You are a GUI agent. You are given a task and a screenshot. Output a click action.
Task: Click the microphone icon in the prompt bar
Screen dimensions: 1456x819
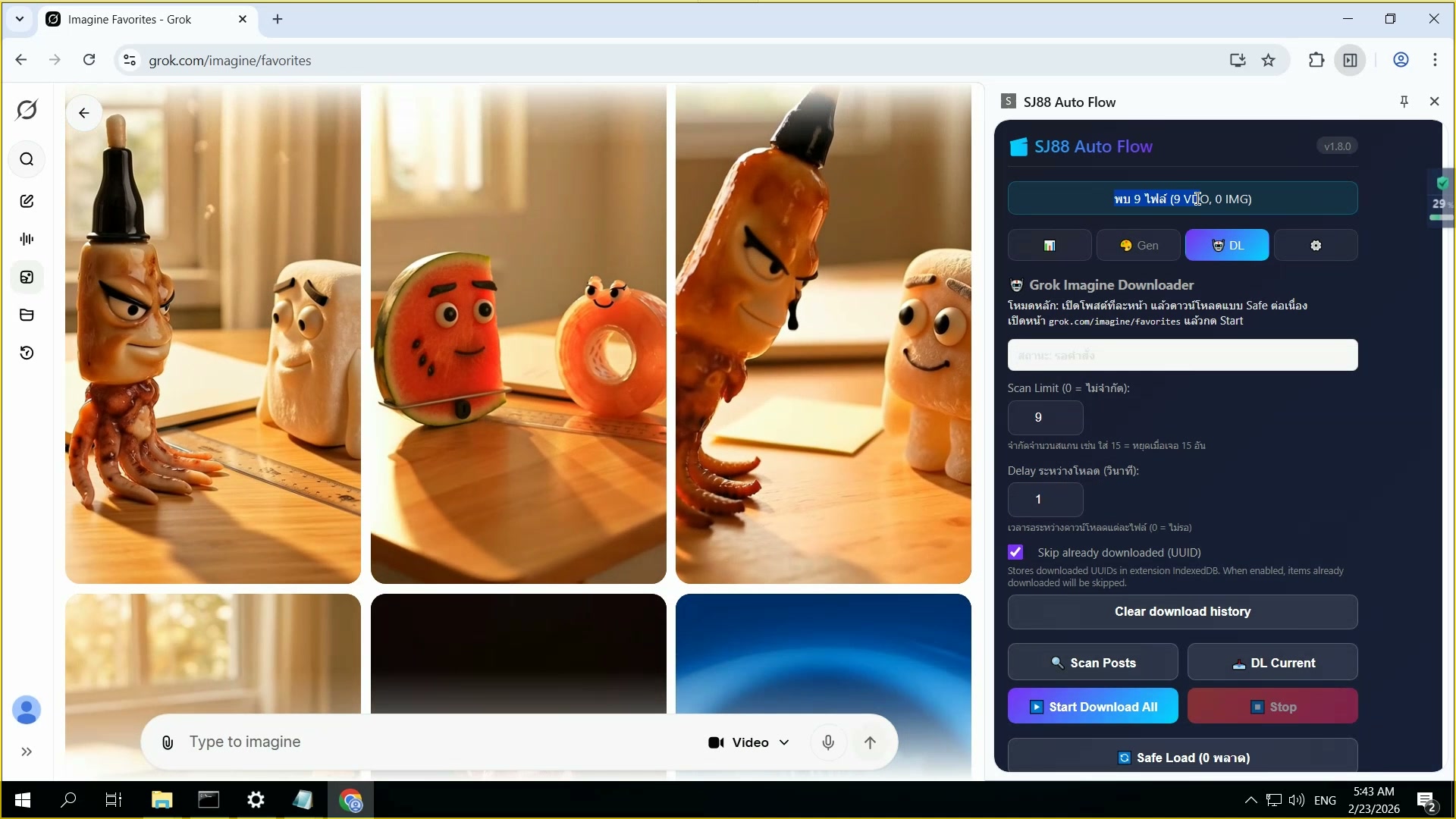(828, 742)
